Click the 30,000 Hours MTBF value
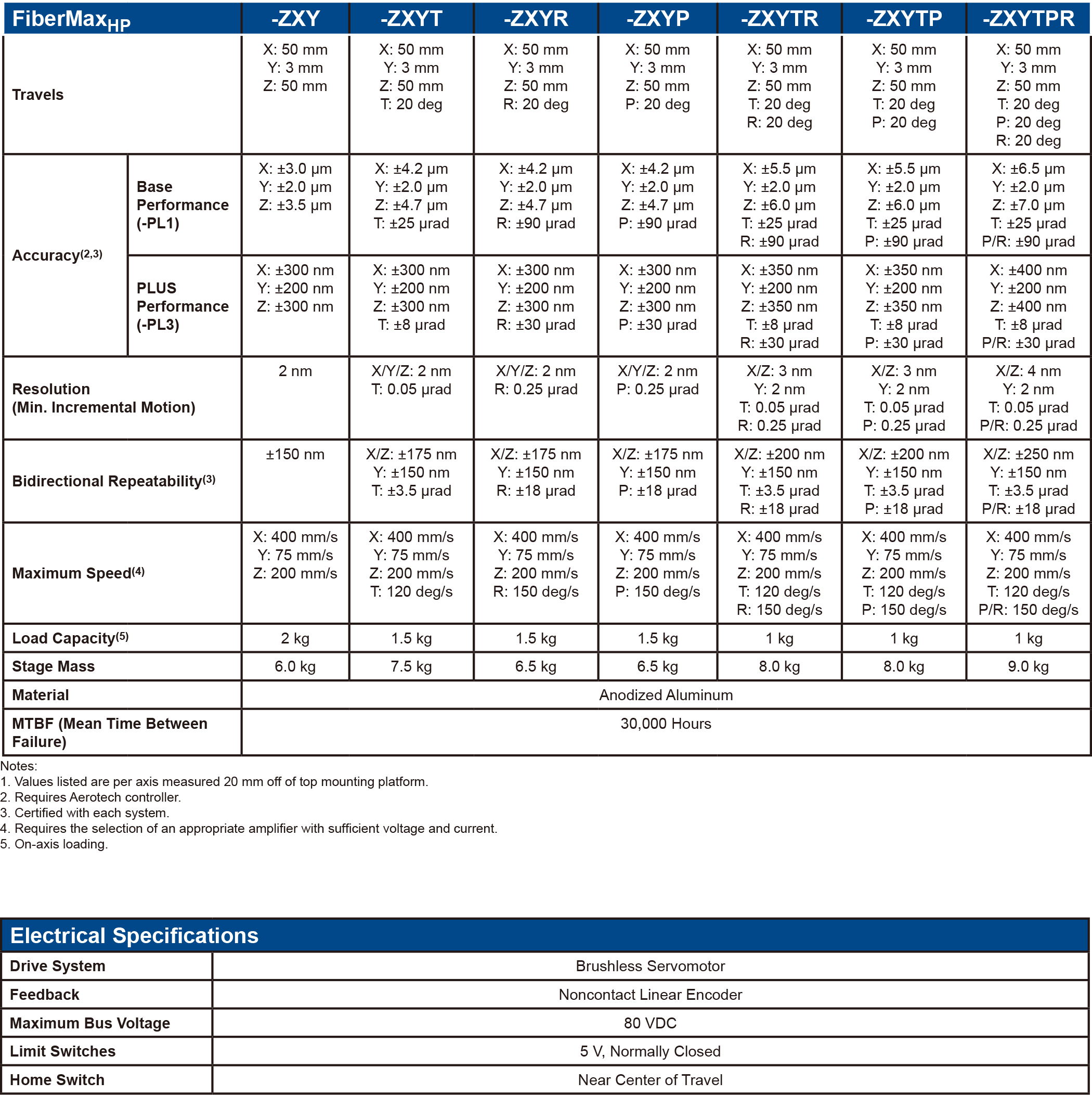Viewport: 1092px width, 1095px height. tap(665, 724)
